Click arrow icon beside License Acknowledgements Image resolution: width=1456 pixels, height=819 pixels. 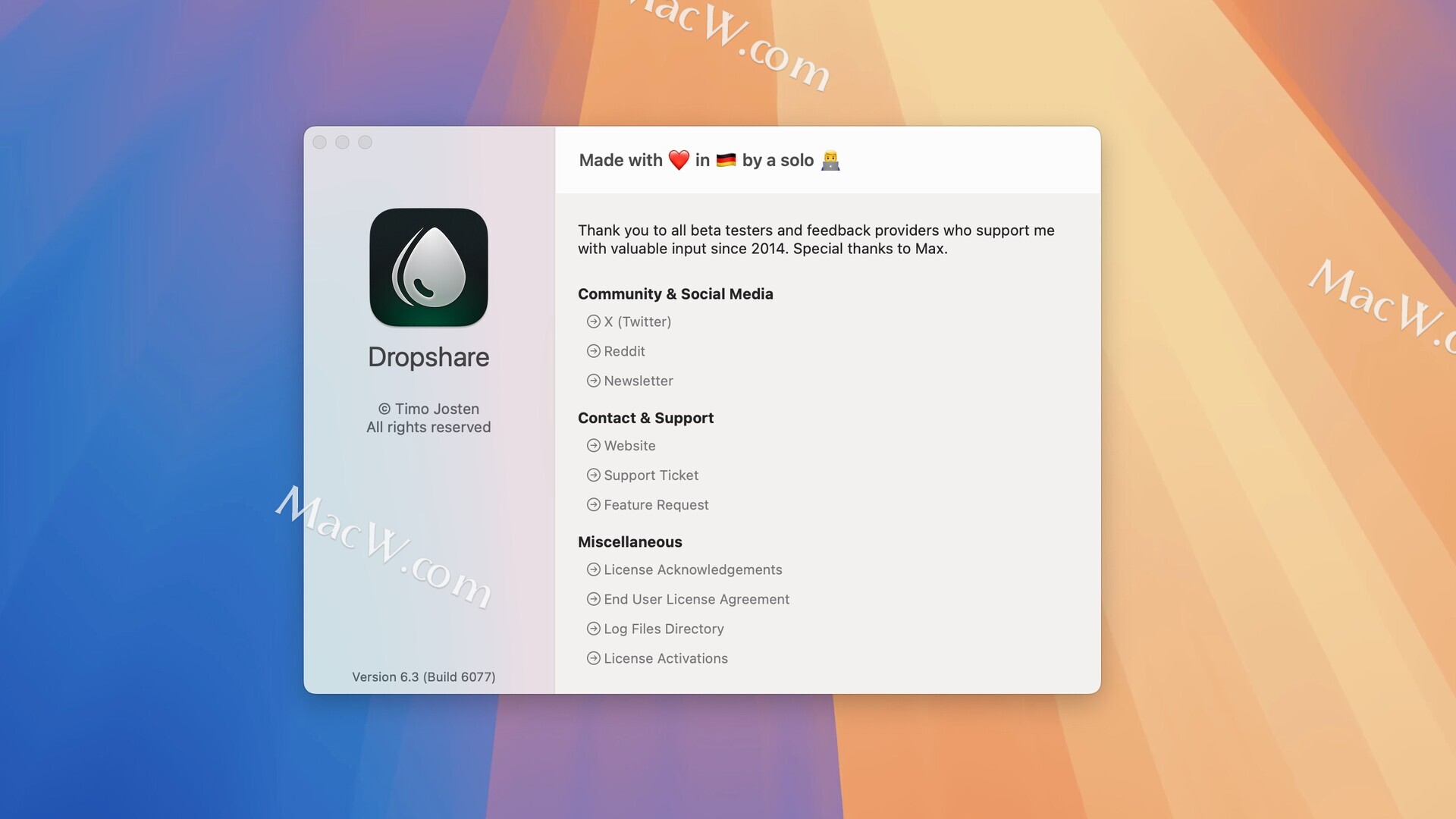[594, 570]
